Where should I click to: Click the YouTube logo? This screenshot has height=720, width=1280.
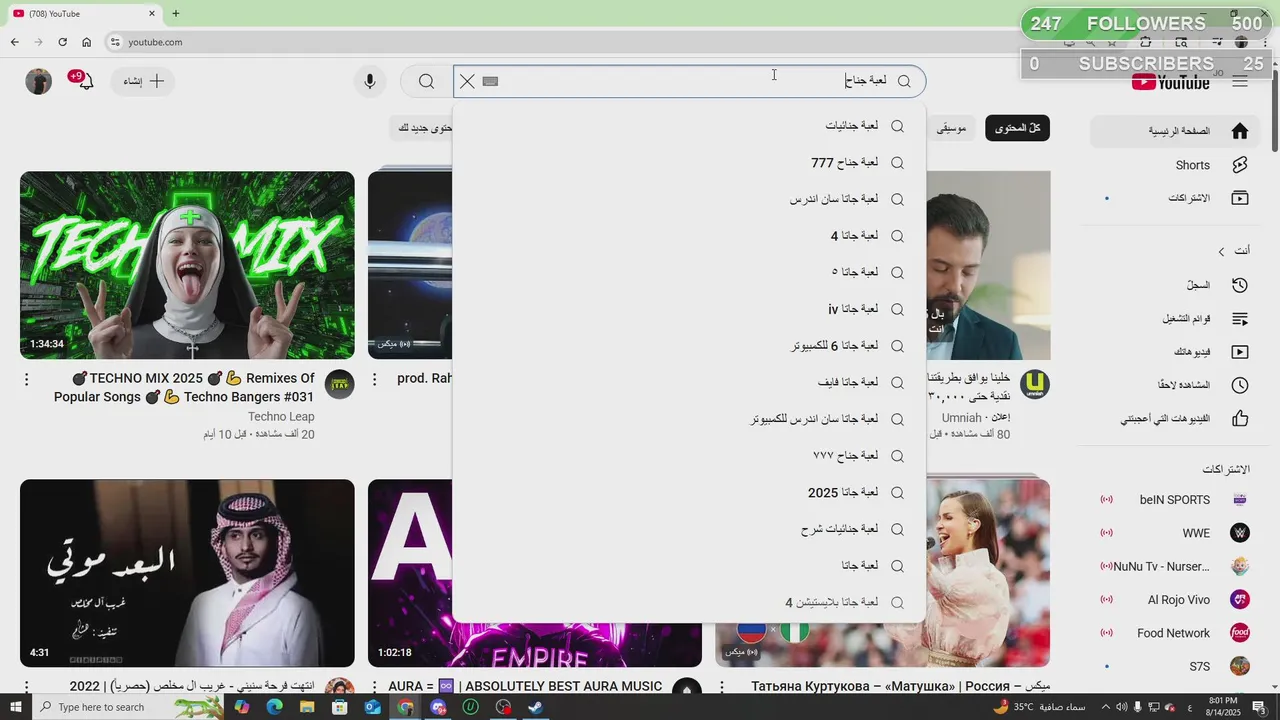[x=1171, y=82]
